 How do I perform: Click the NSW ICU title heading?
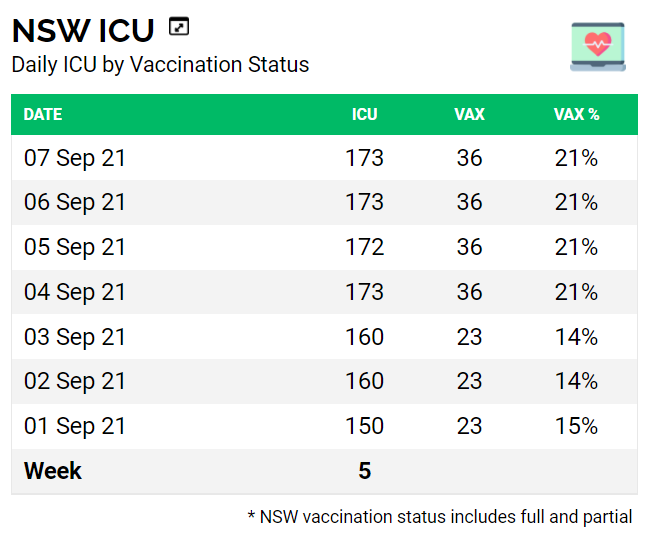83,30
